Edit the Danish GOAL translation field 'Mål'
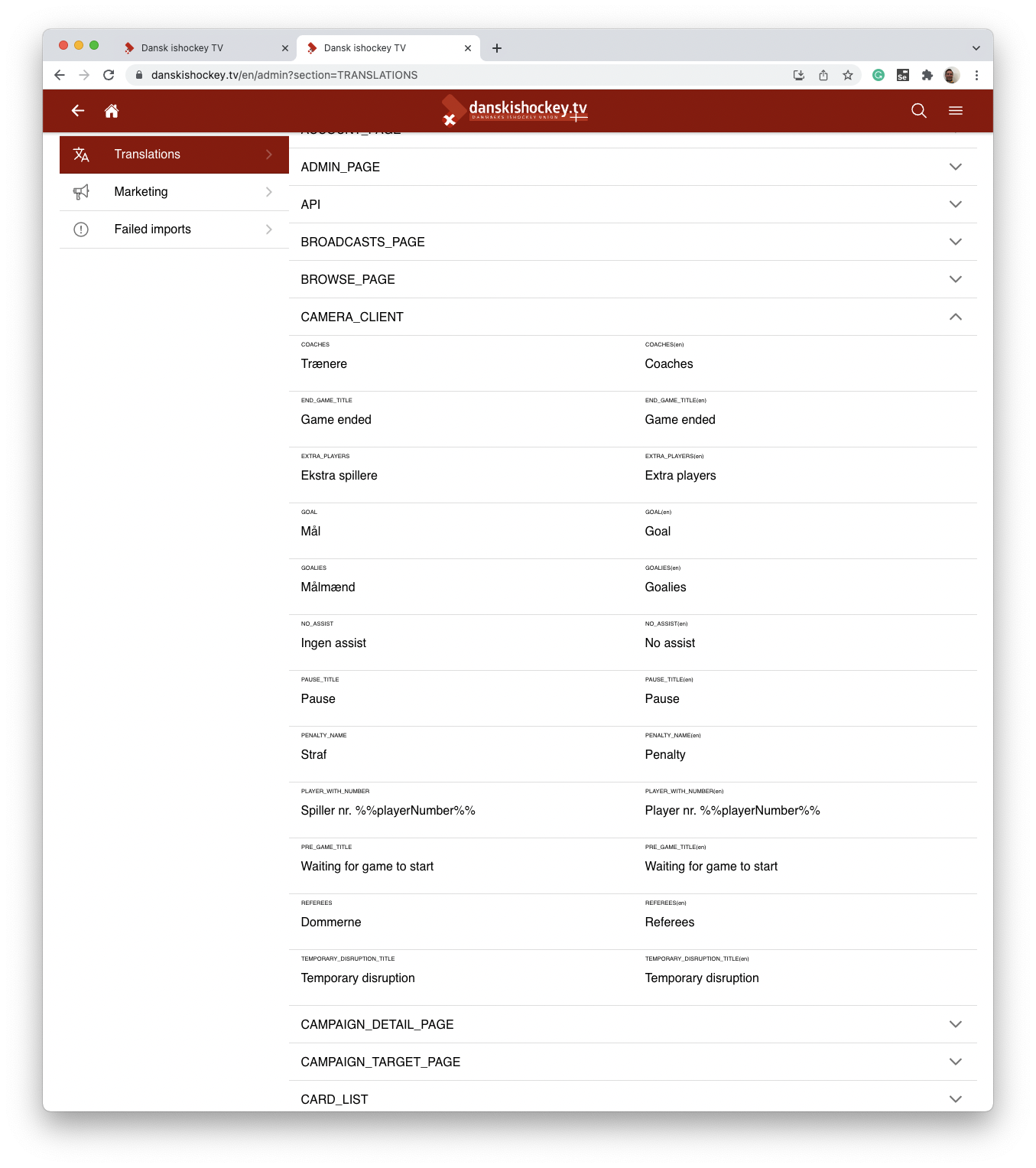 [x=461, y=531]
